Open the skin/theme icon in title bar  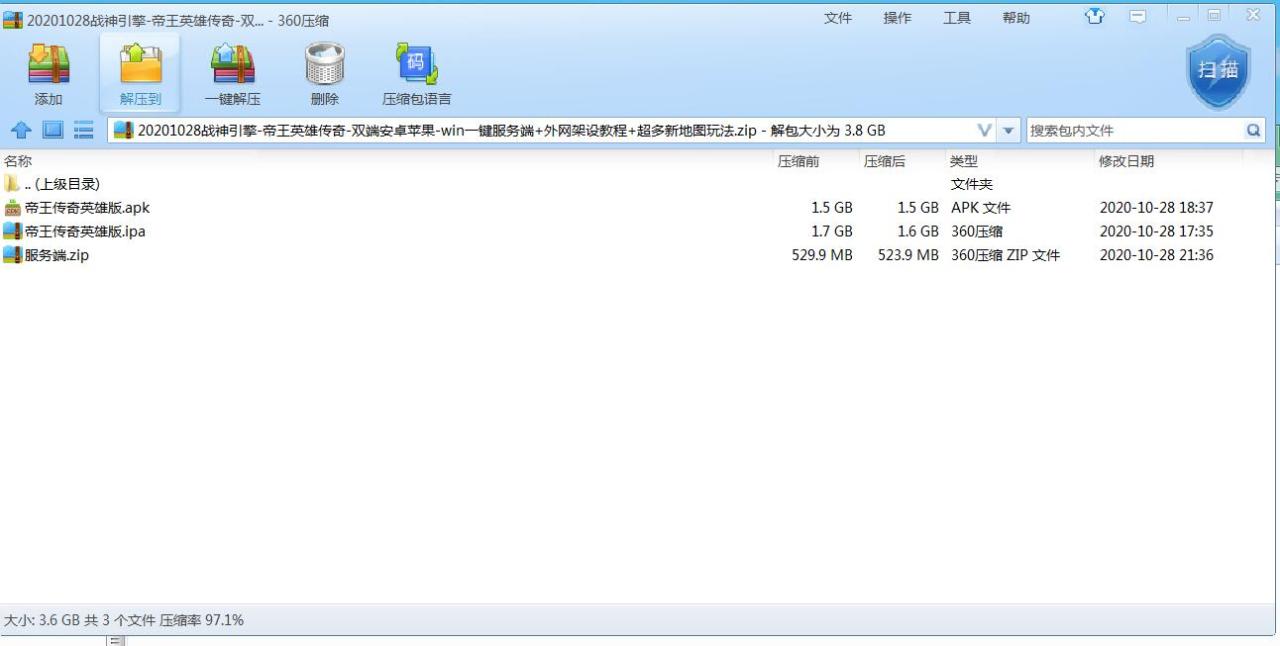(1095, 17)
